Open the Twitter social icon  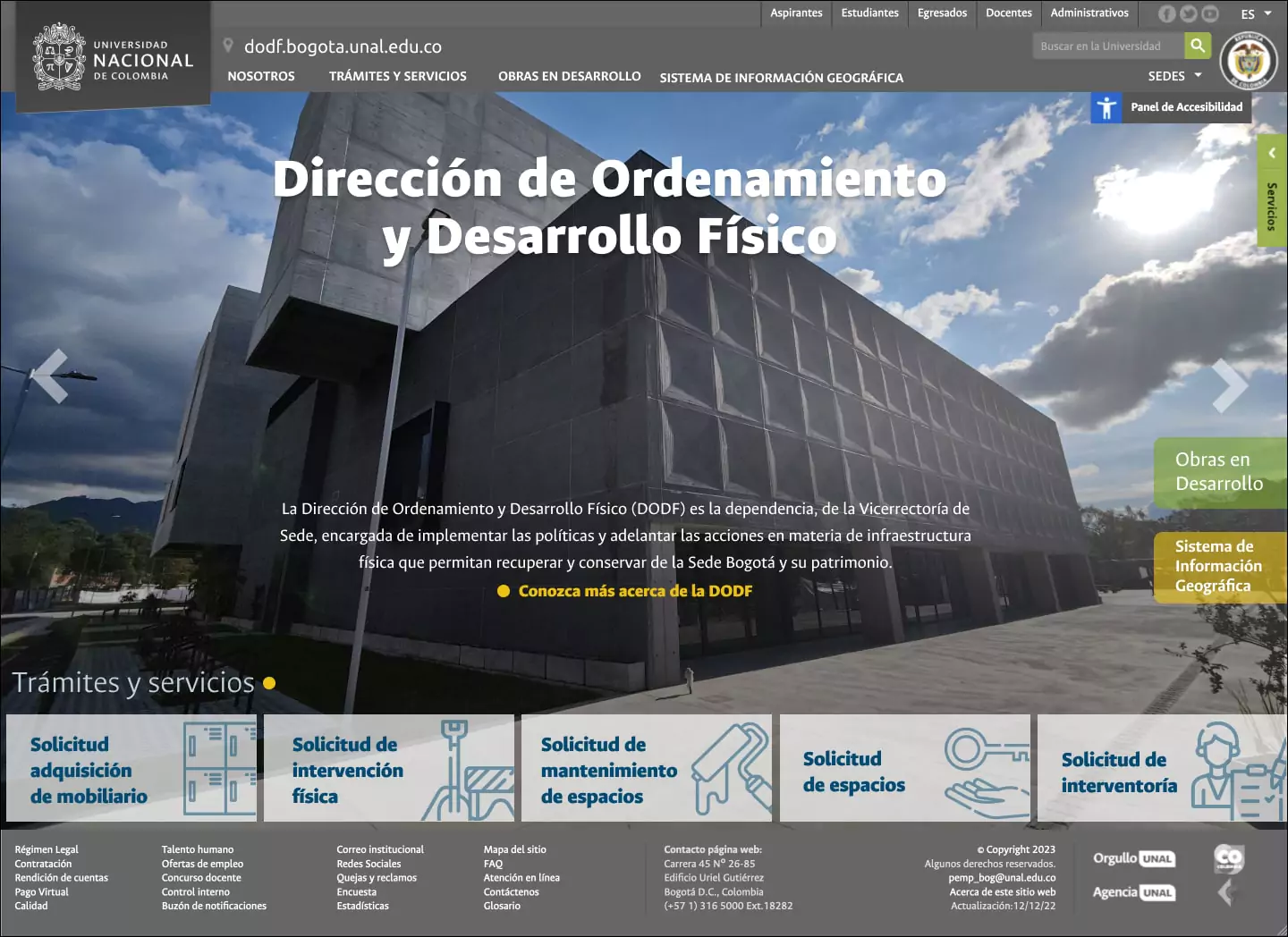(1188, 13)
